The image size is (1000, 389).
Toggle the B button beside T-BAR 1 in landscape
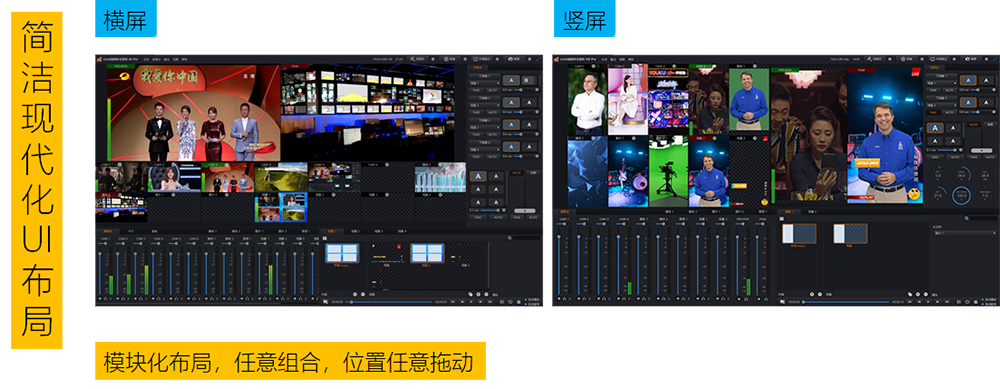[x=527, y=81]
